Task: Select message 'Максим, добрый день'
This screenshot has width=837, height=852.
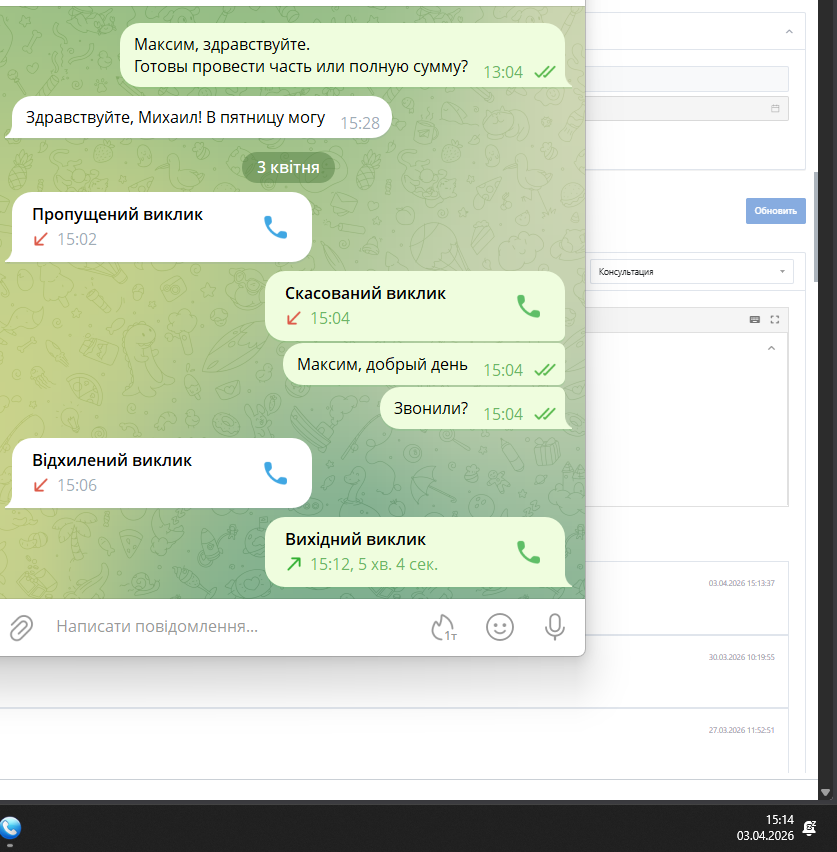Action: [424, 364]
